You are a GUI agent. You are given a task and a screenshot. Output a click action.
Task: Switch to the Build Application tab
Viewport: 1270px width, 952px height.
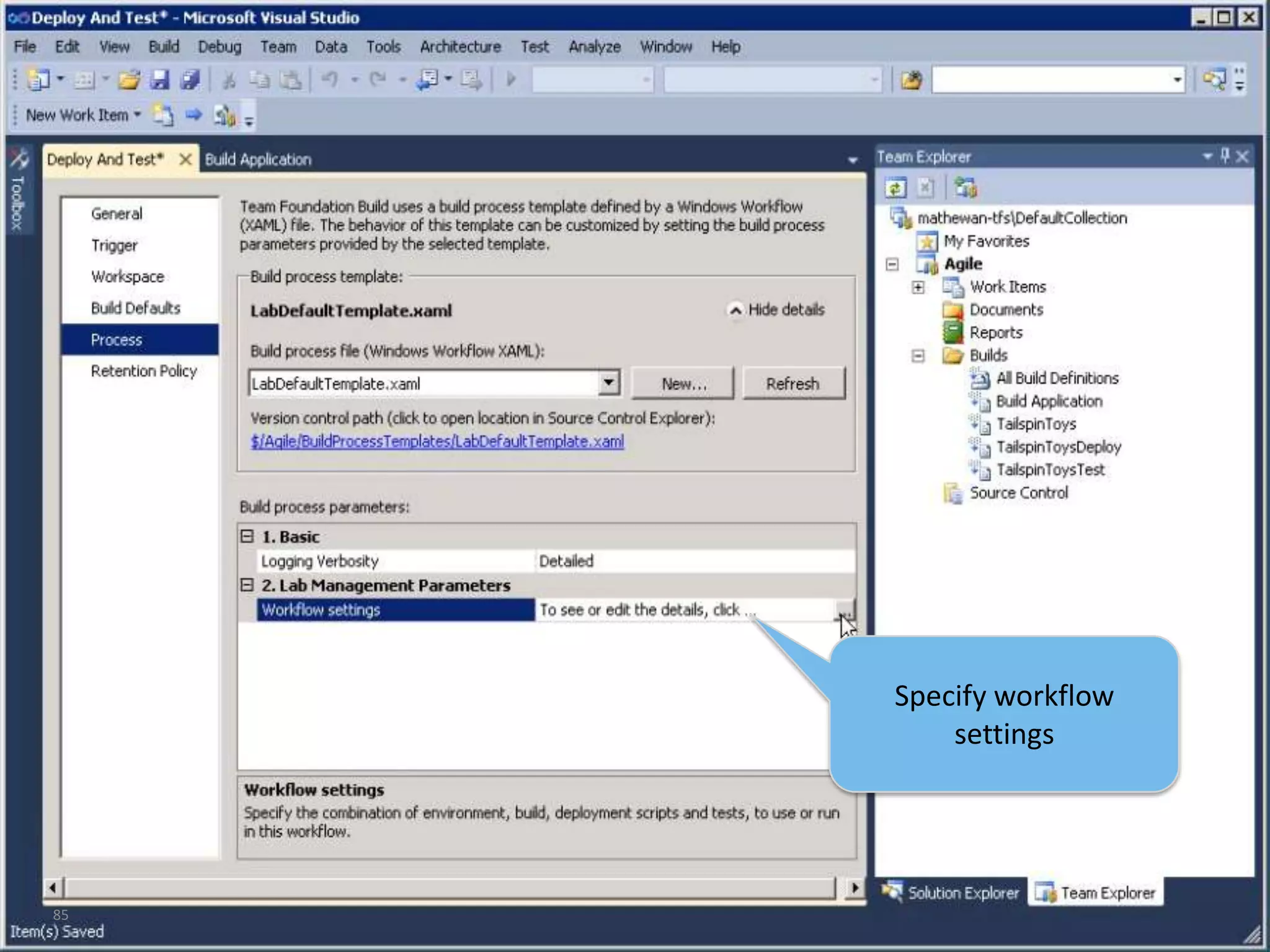pos(258,159)
